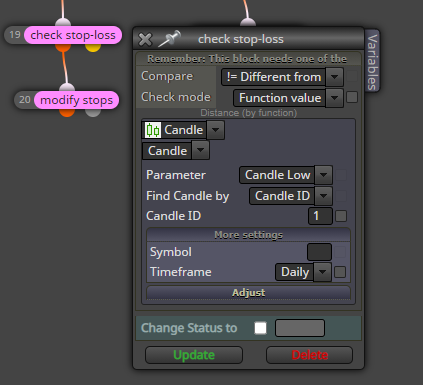Screen dimensions: 423x385
Task: Click gray output connector of modify stops node
Action: tap(93, 112)
